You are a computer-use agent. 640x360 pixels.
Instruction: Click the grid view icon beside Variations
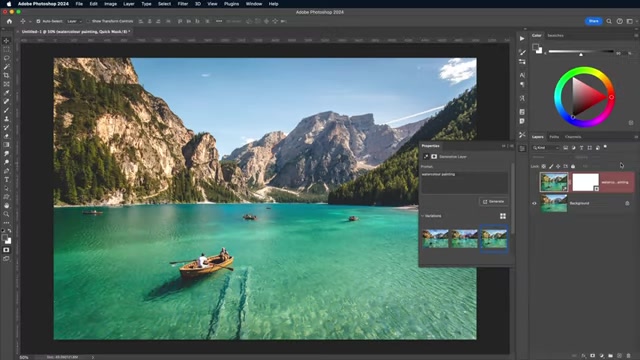(503, 216)
